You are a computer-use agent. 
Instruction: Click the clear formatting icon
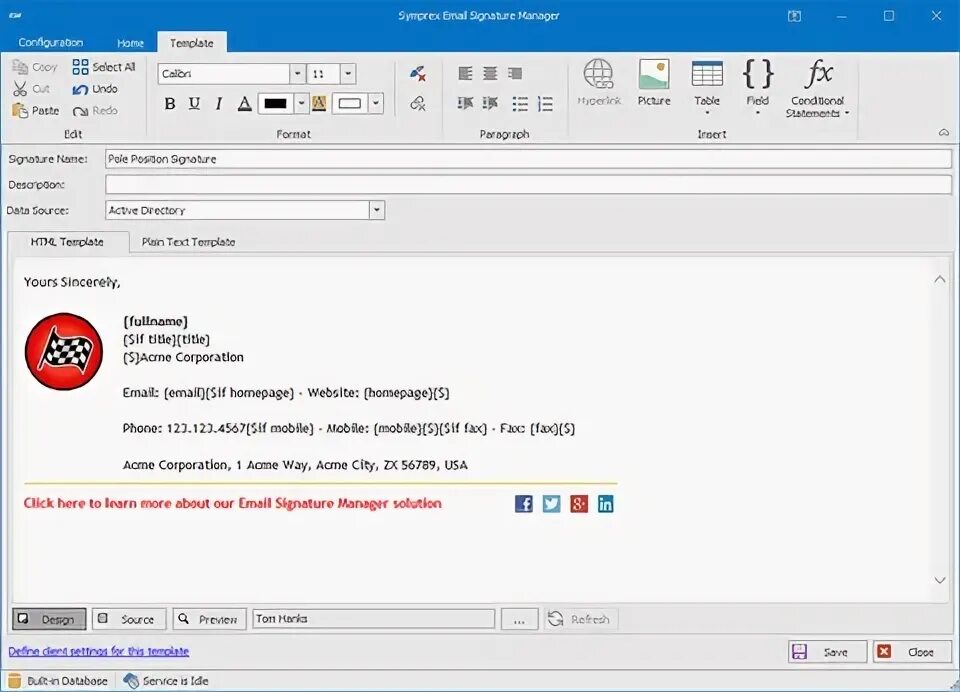[418, 73]
